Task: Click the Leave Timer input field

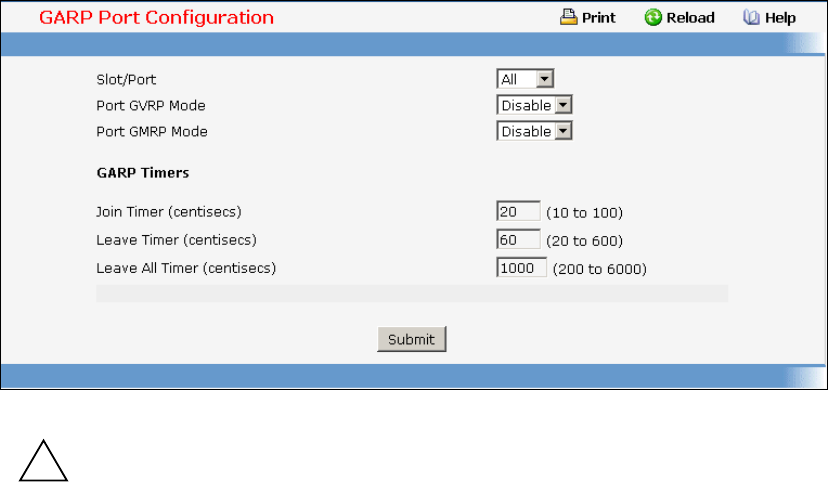Action: pos(518,239)
